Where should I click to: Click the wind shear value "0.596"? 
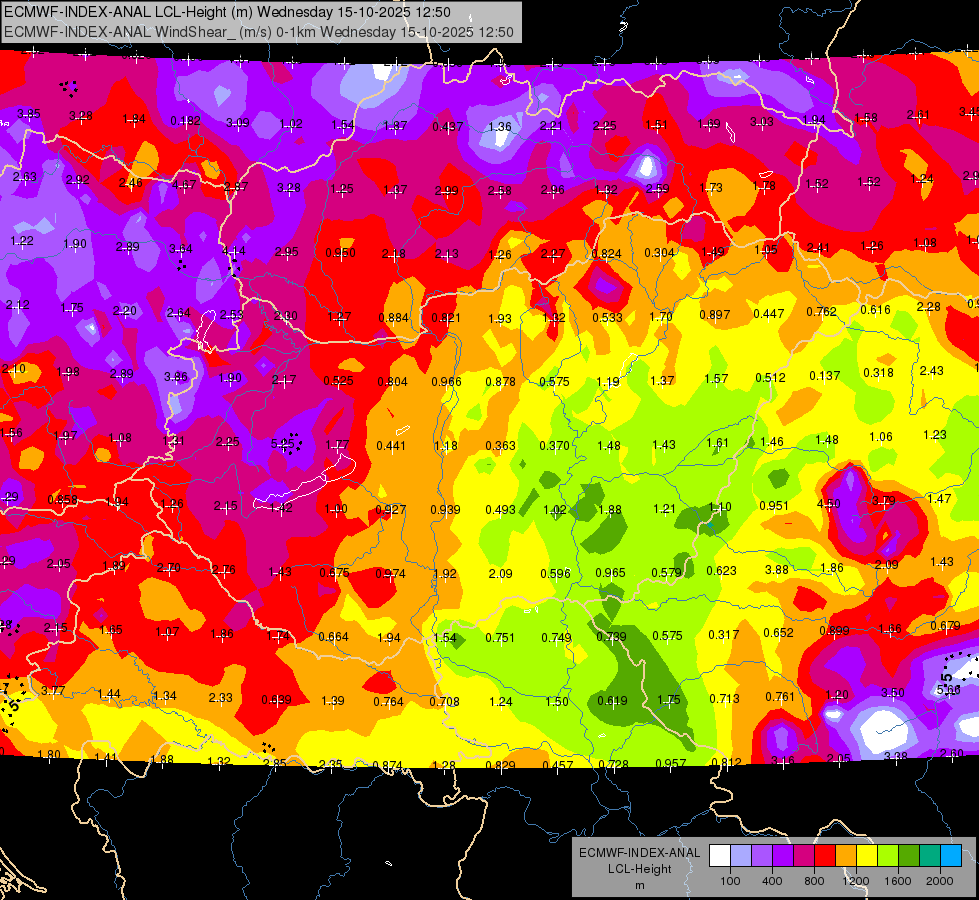click(x=556, y=573)
